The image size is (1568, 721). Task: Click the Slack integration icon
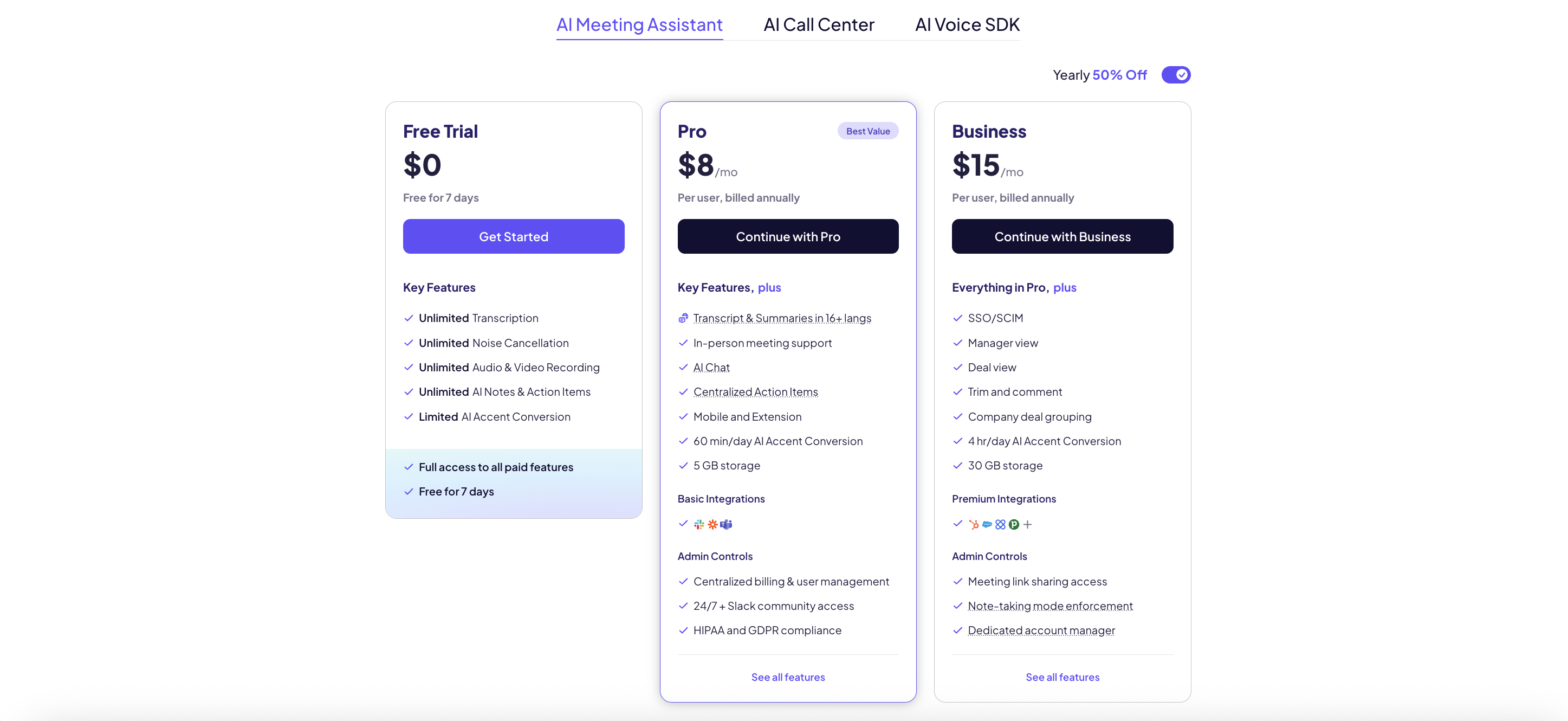(699, 524)
